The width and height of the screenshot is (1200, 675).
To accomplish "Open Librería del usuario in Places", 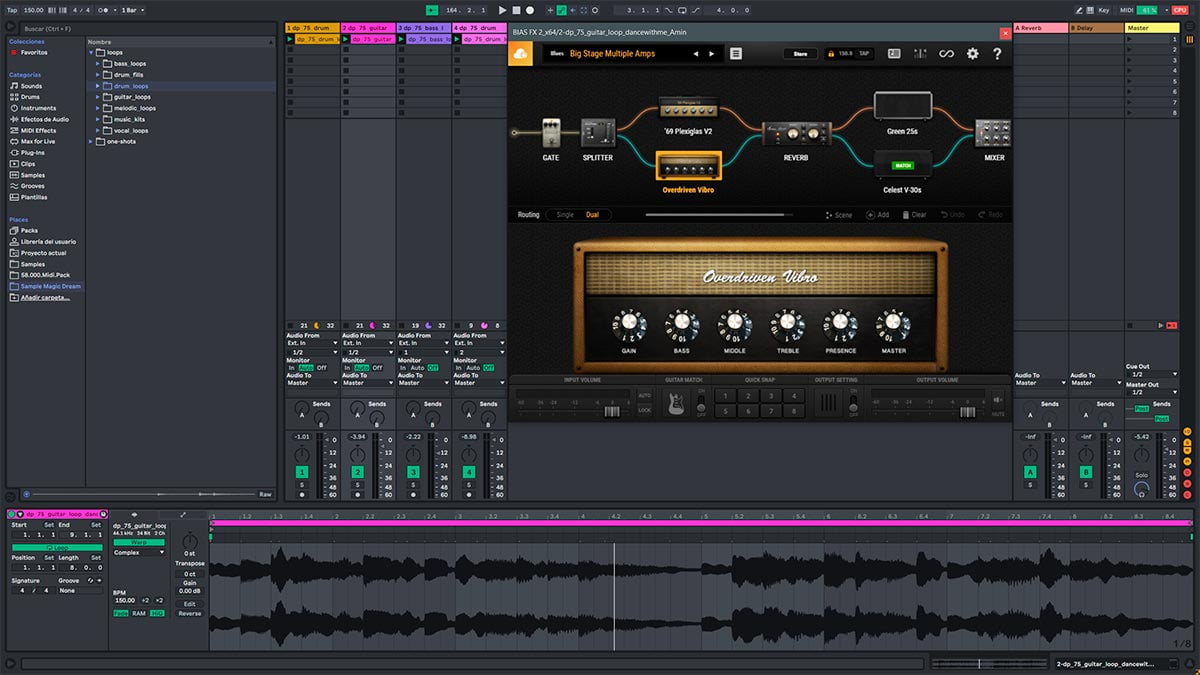I will point(42,241).
